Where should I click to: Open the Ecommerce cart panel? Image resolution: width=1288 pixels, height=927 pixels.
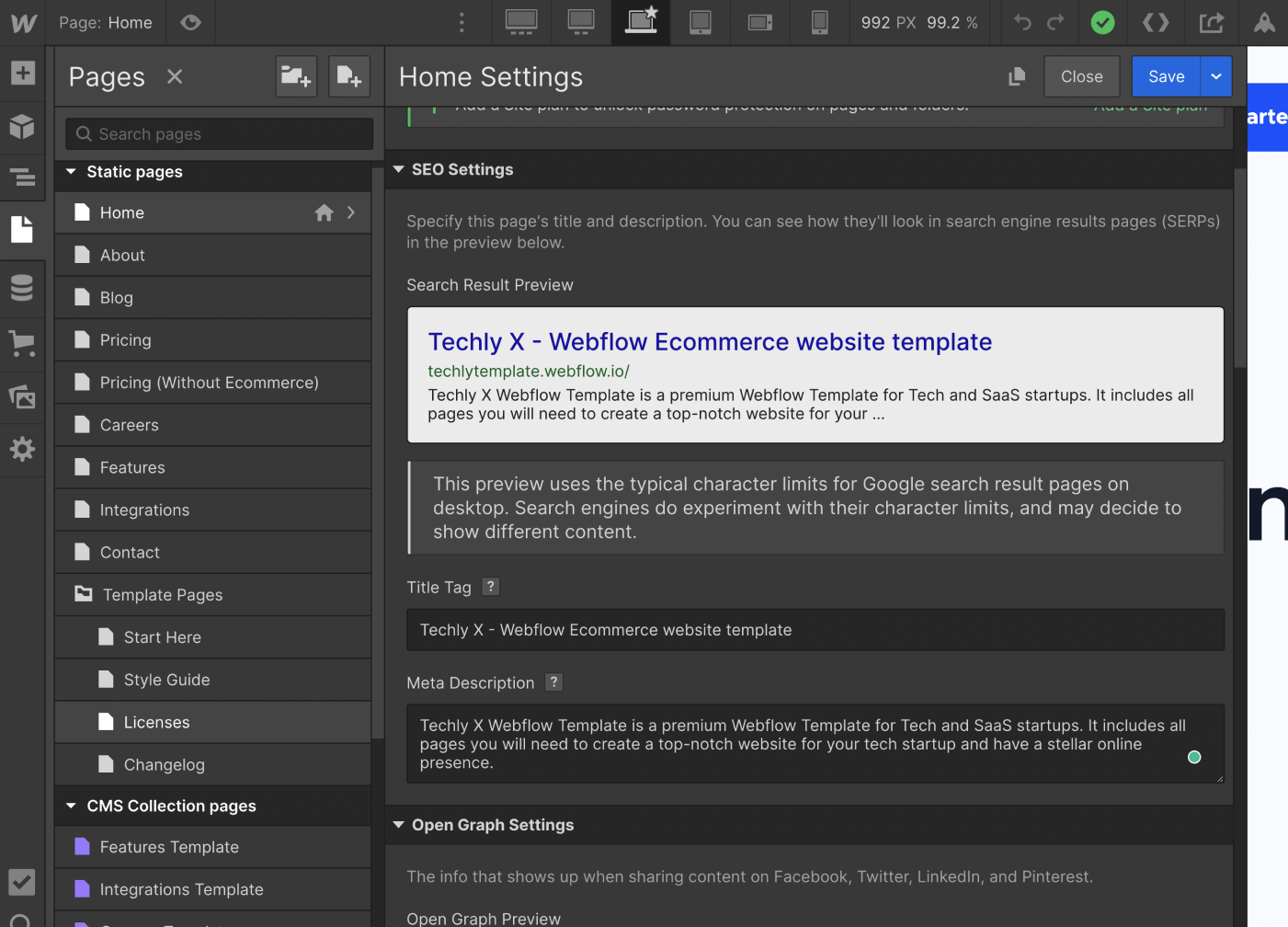[x=22, y=343]
